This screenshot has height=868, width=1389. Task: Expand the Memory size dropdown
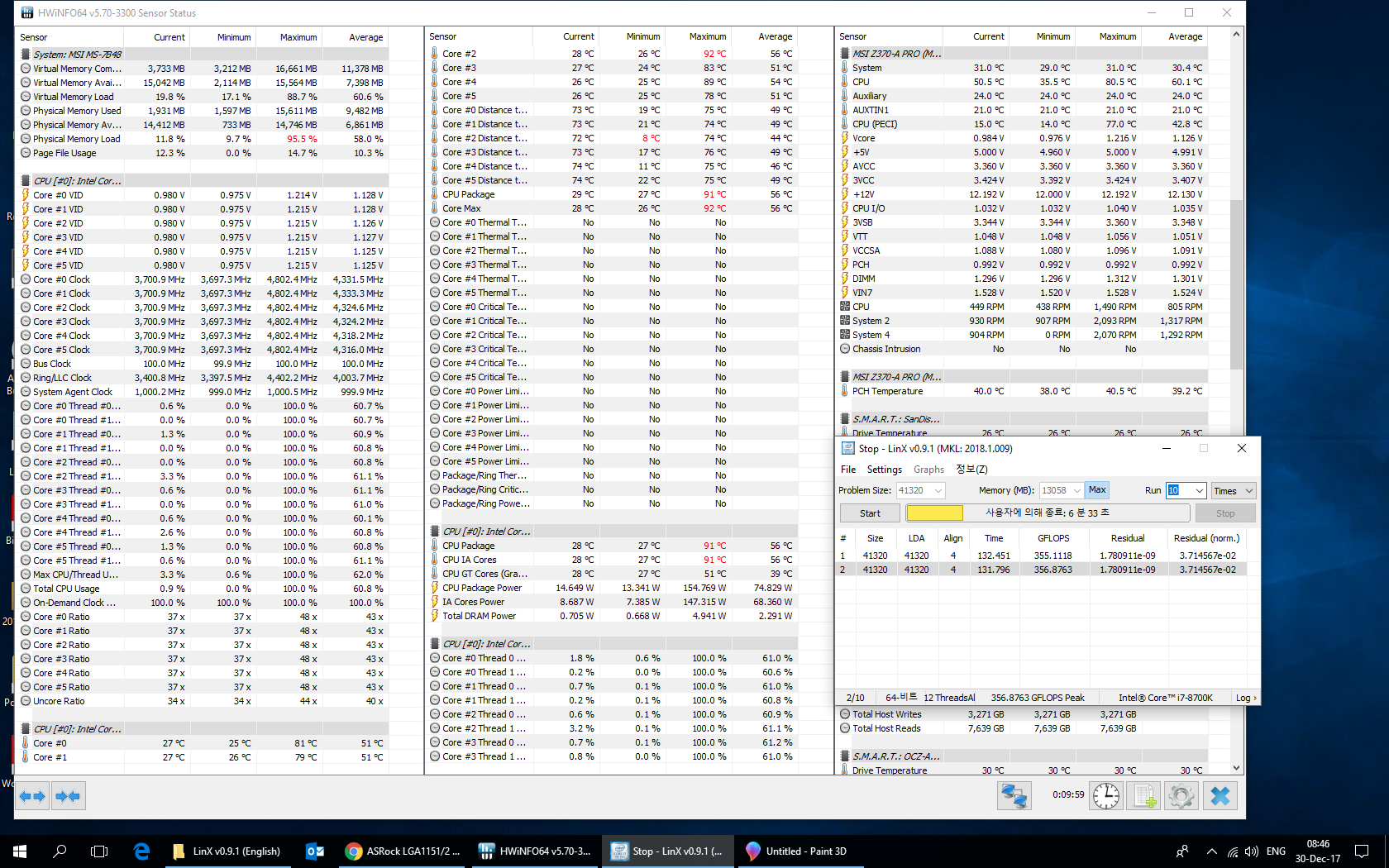[x=1062, y=490]
